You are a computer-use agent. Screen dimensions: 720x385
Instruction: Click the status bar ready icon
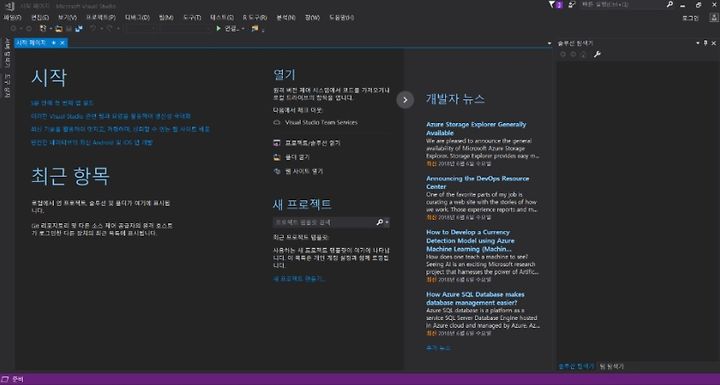[x=6, y=379]
